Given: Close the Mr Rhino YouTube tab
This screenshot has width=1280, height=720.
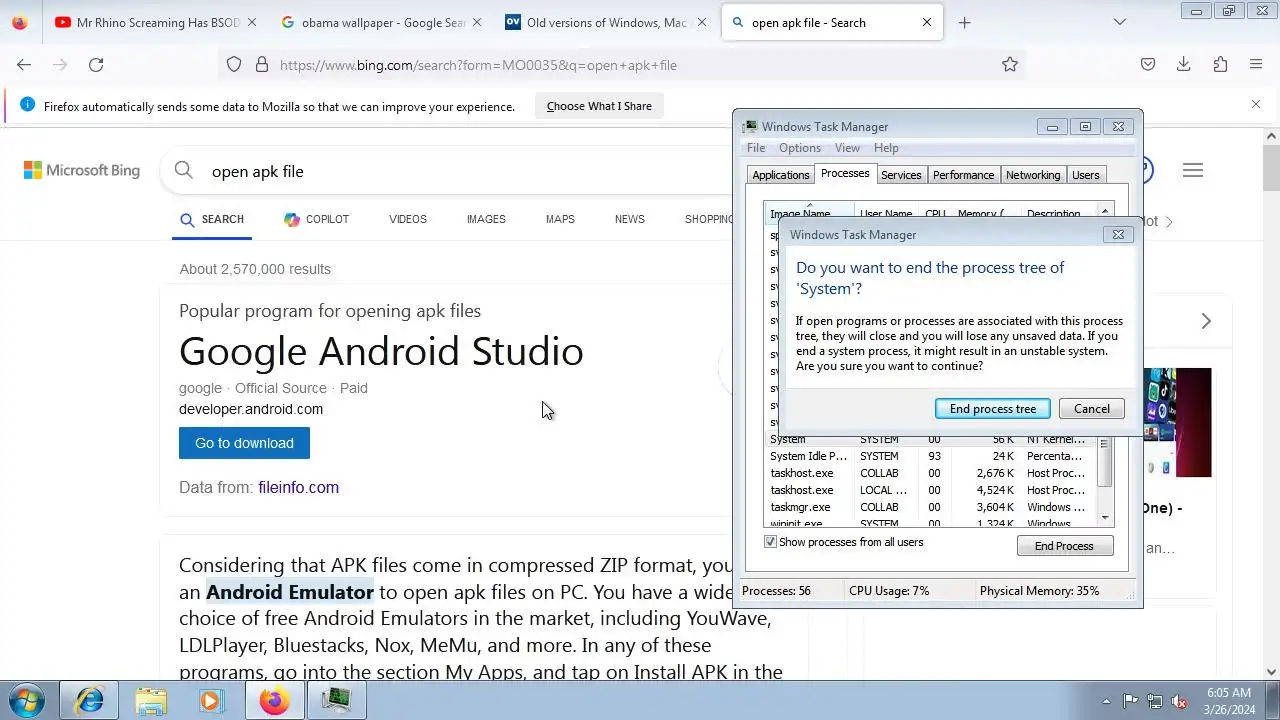Looking at the screenshot, I should tap(251, 22).
